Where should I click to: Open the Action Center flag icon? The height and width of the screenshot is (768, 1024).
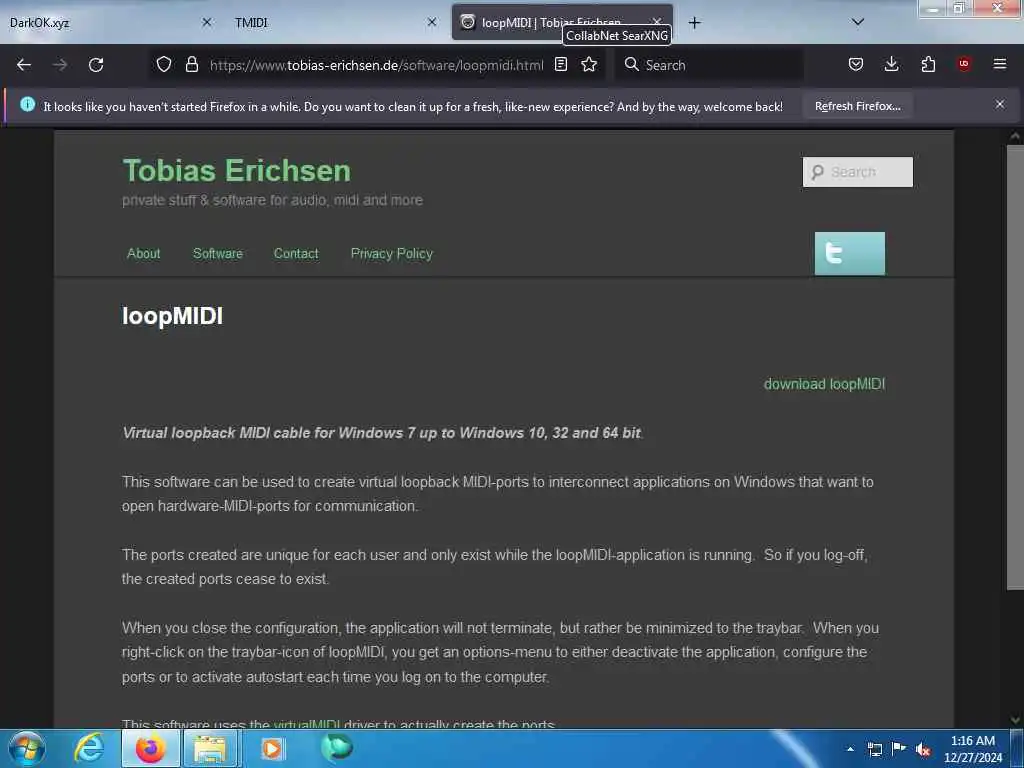tap(899, 749)
